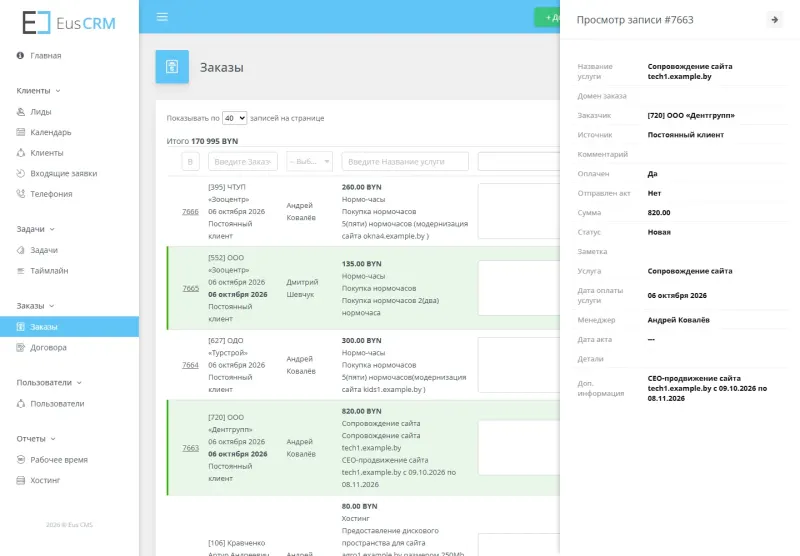
Task: Collapse the Заказы sidebar section
Action: point(35,306)
